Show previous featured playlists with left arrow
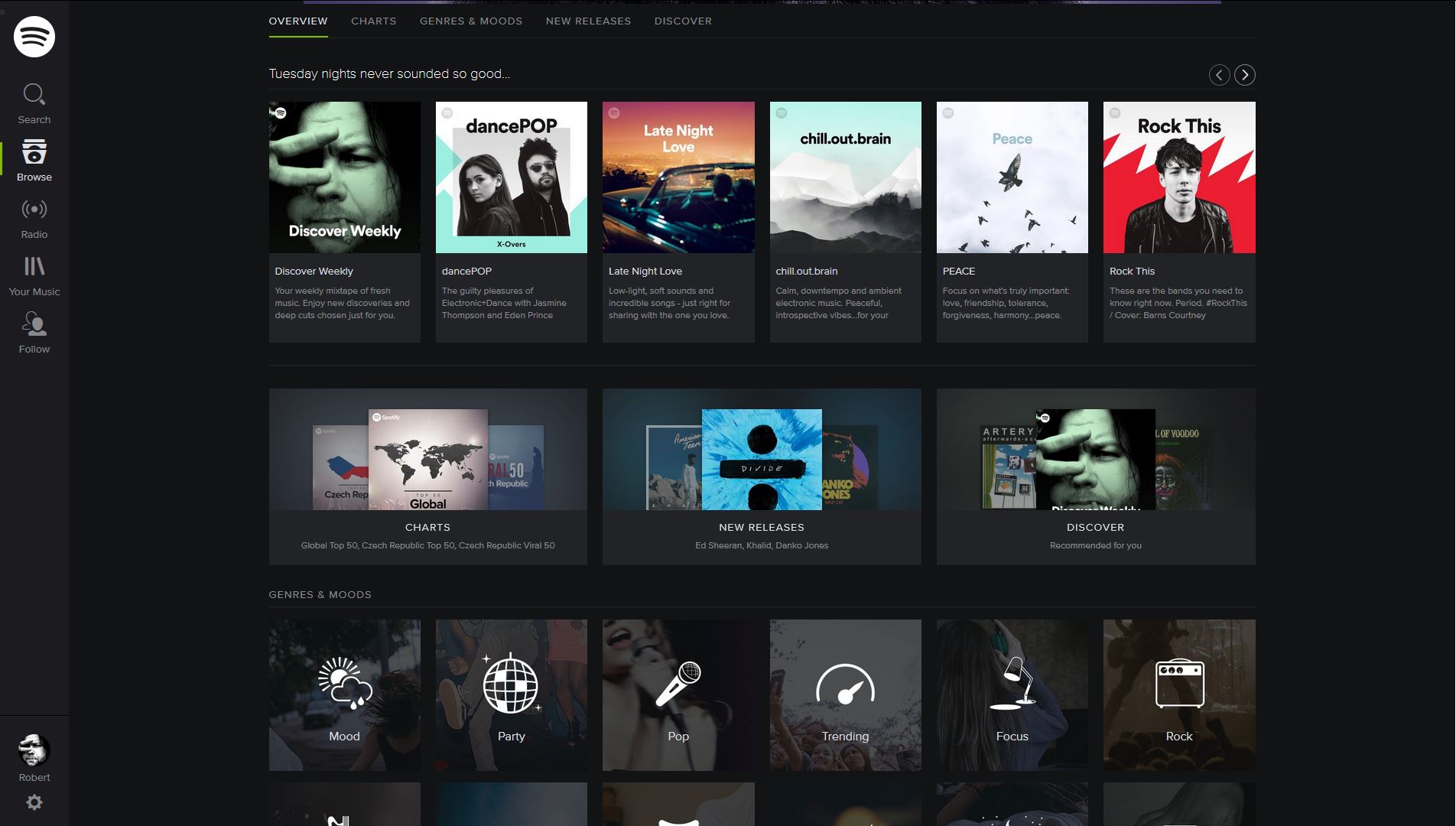 tap(1220, 75)
